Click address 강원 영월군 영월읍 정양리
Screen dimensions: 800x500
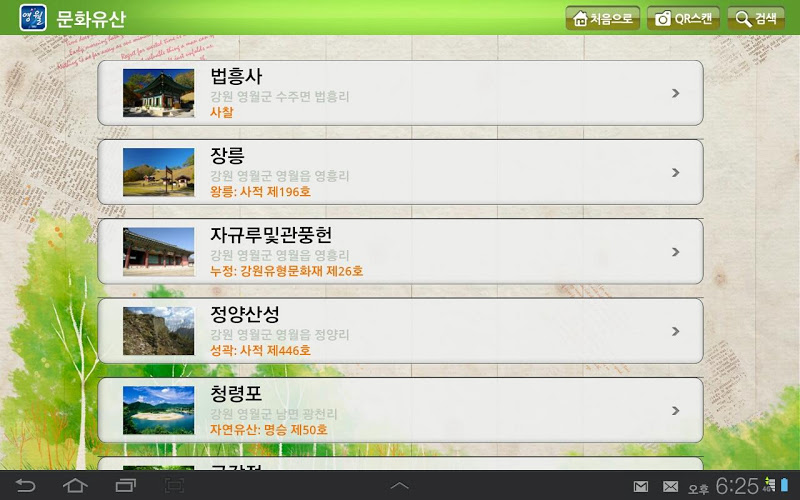pyautogui.click(x=280, y=335)
